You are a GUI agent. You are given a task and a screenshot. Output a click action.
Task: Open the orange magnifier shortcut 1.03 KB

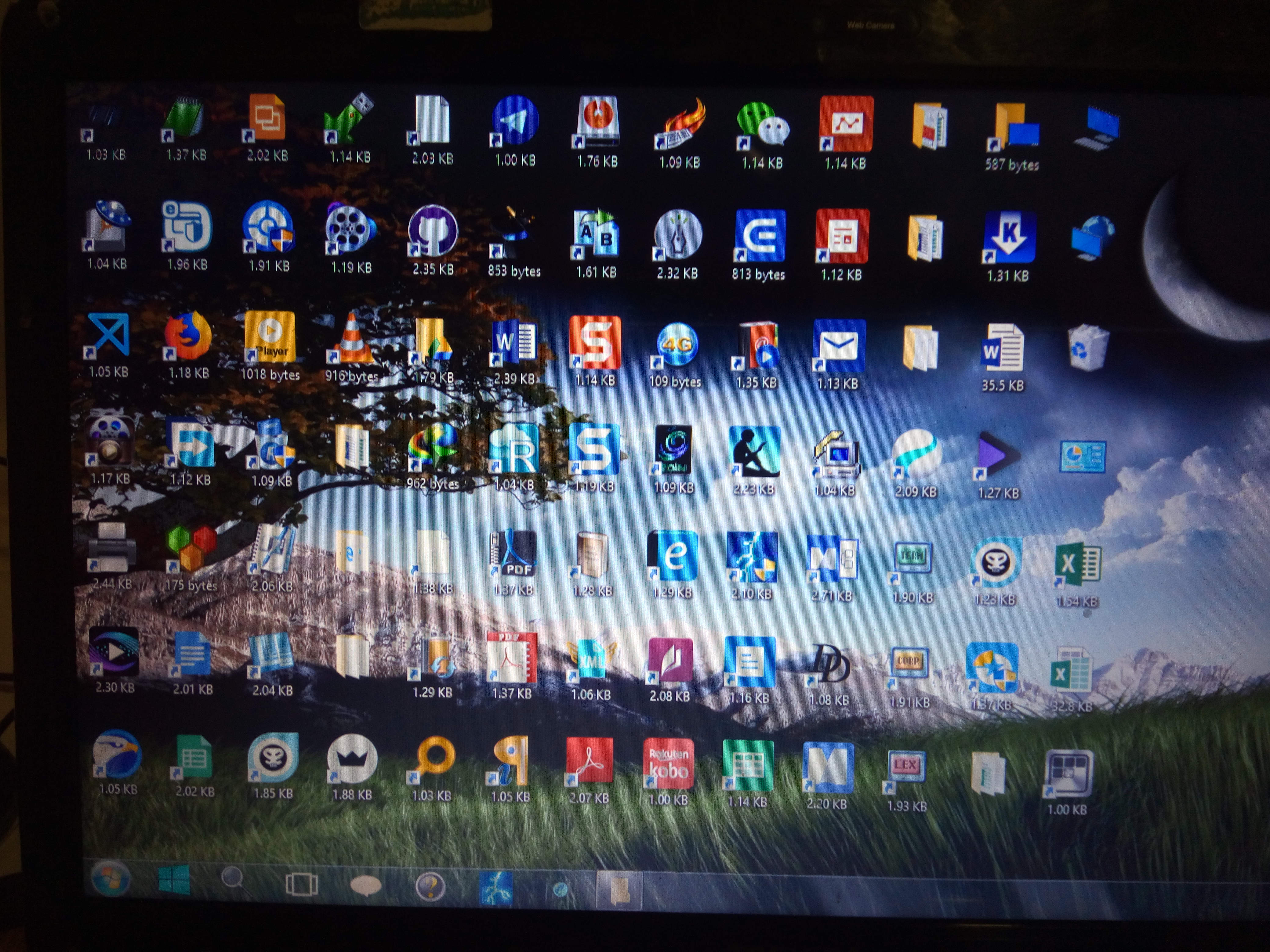(432, 760)
